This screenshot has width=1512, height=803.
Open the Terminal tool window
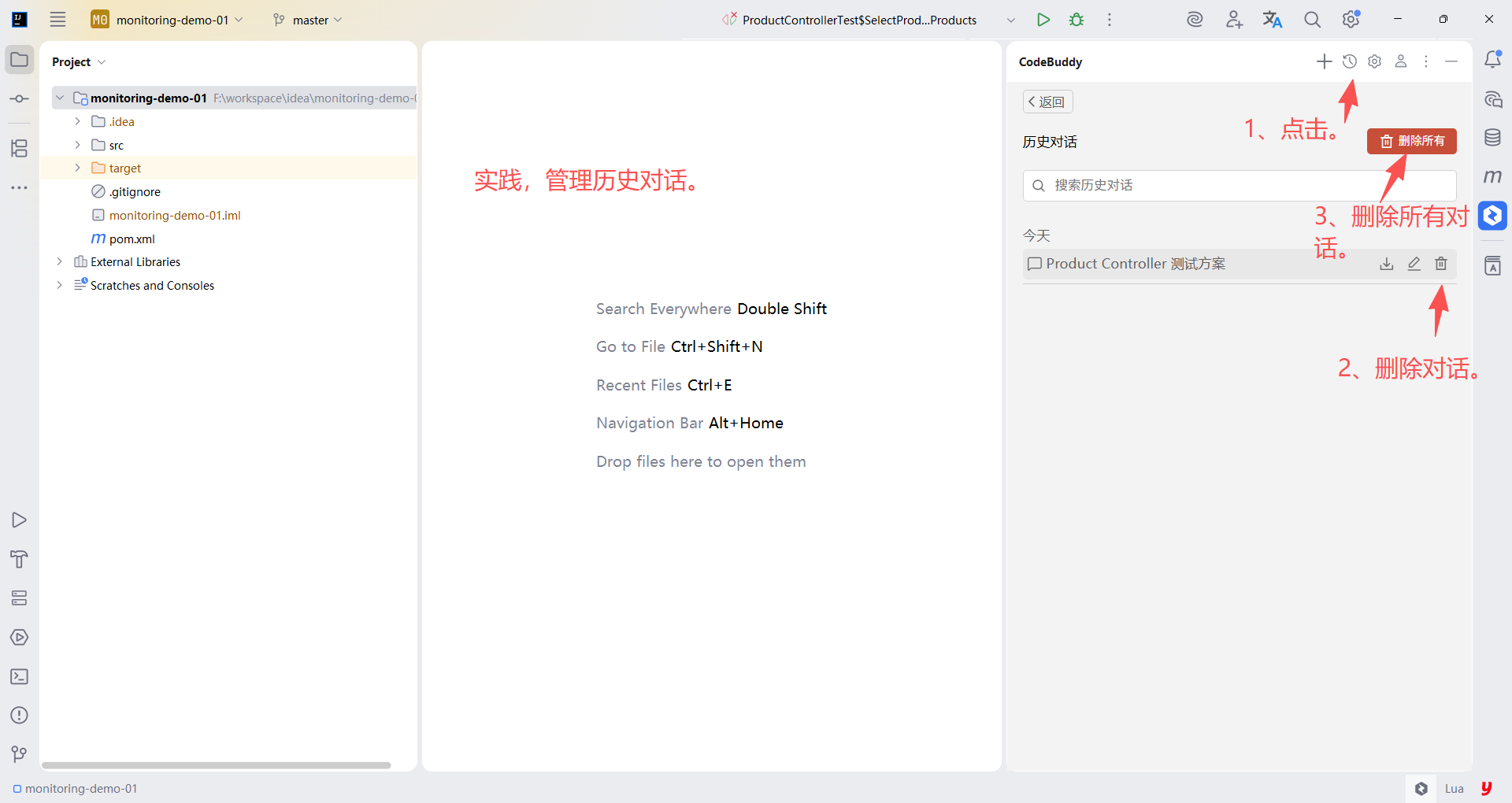click(20, 676)
